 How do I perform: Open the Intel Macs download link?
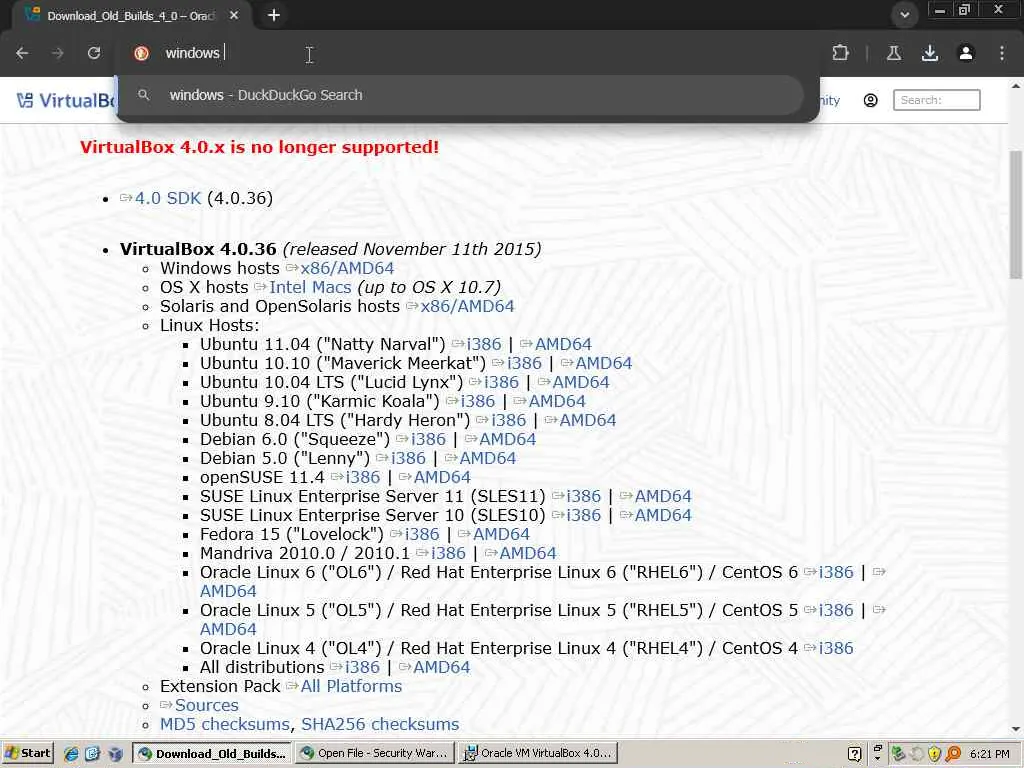click(310, 287)
